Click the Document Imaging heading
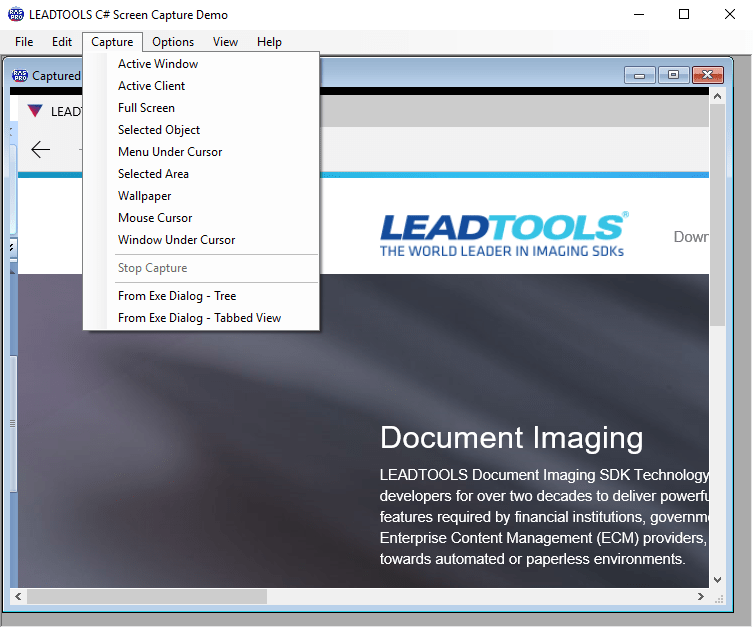This screenshot has width=753, height=628. click(x=511, y=438)
